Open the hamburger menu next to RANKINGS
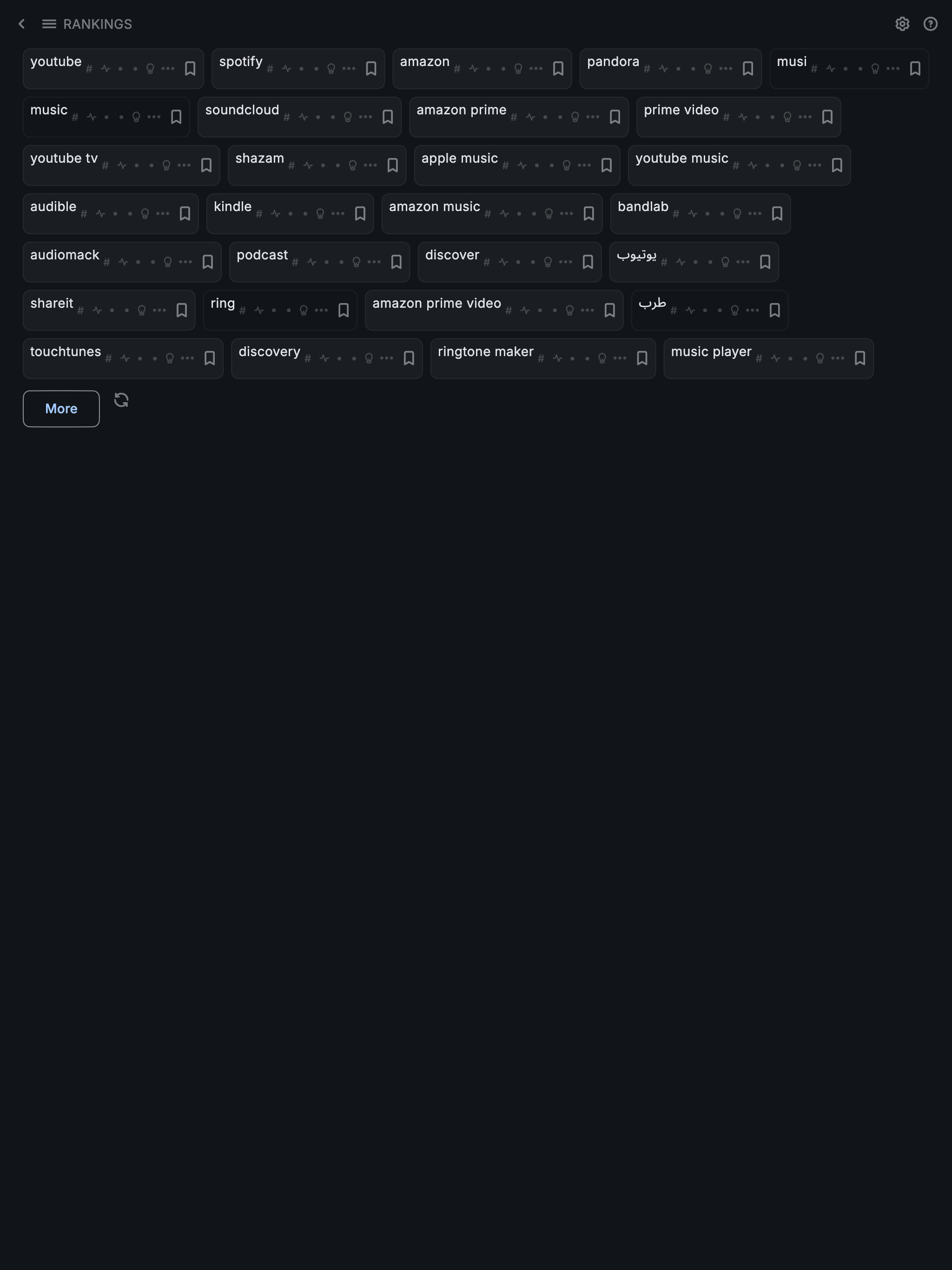 [49, 24]
